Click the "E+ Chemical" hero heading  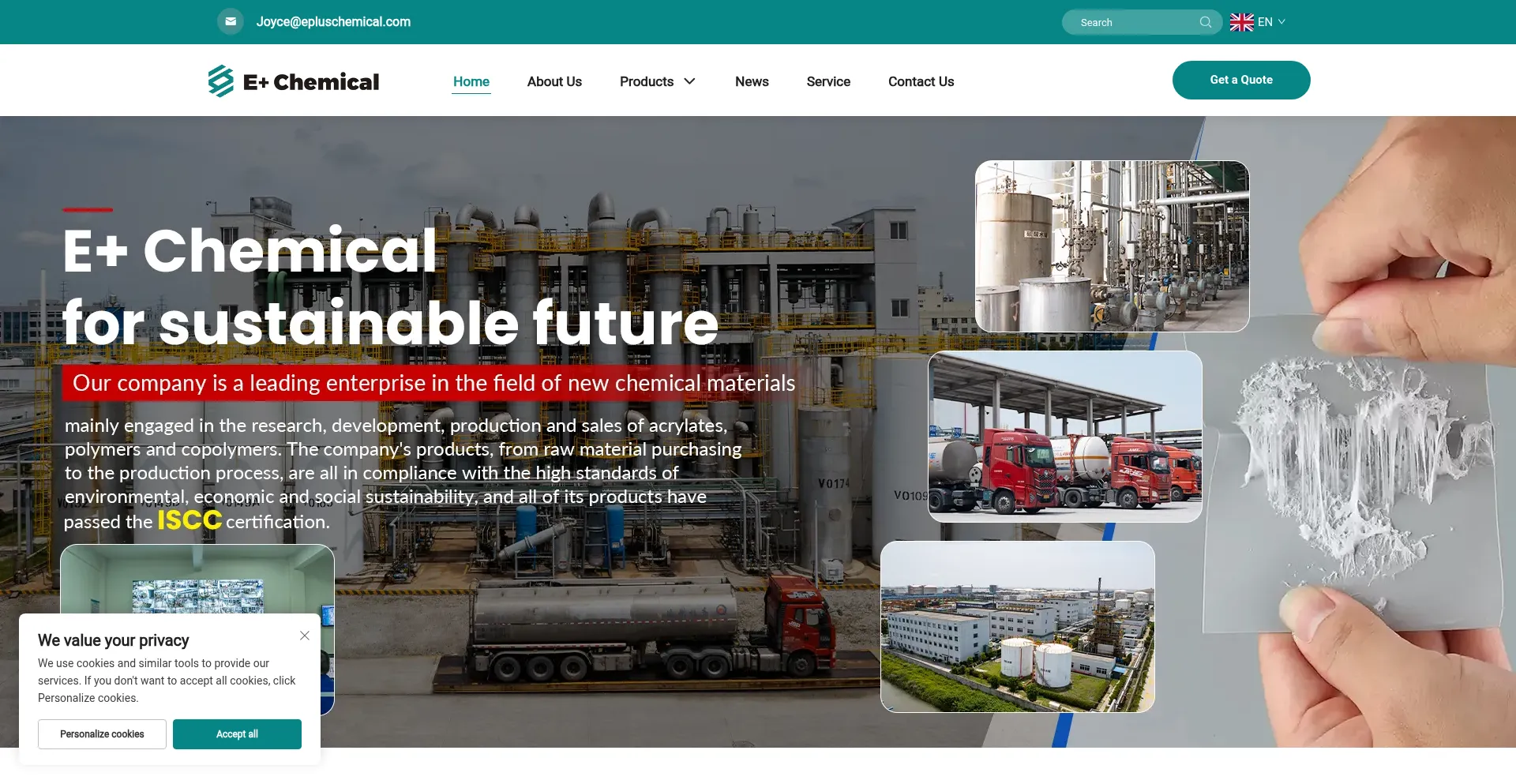click(x=250, y=250)
